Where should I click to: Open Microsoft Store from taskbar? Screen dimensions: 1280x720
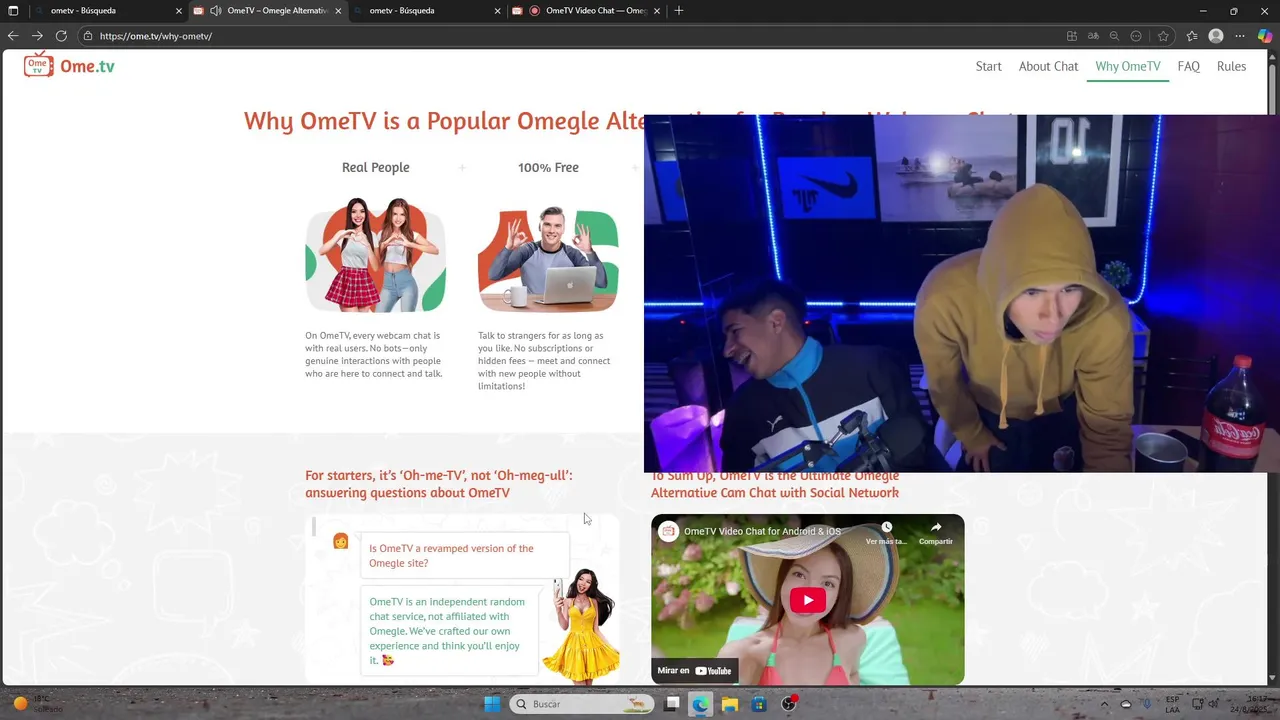(x=759, y=704)
